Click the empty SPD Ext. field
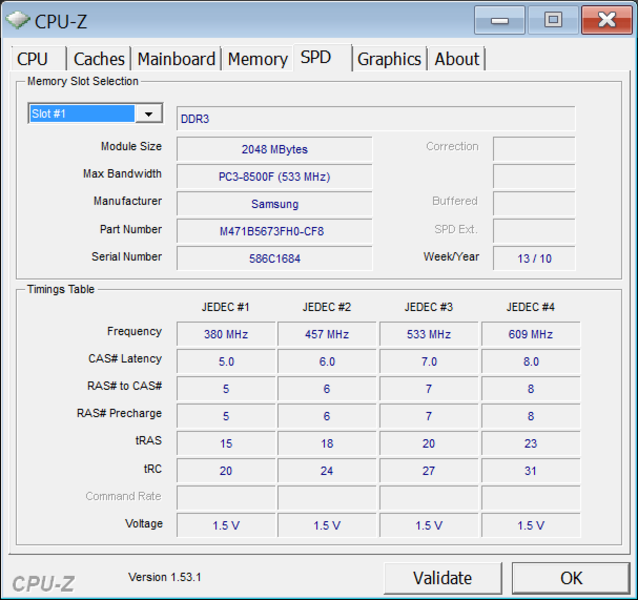Viewport: 638px width, 600px height. tap(534, 231)
